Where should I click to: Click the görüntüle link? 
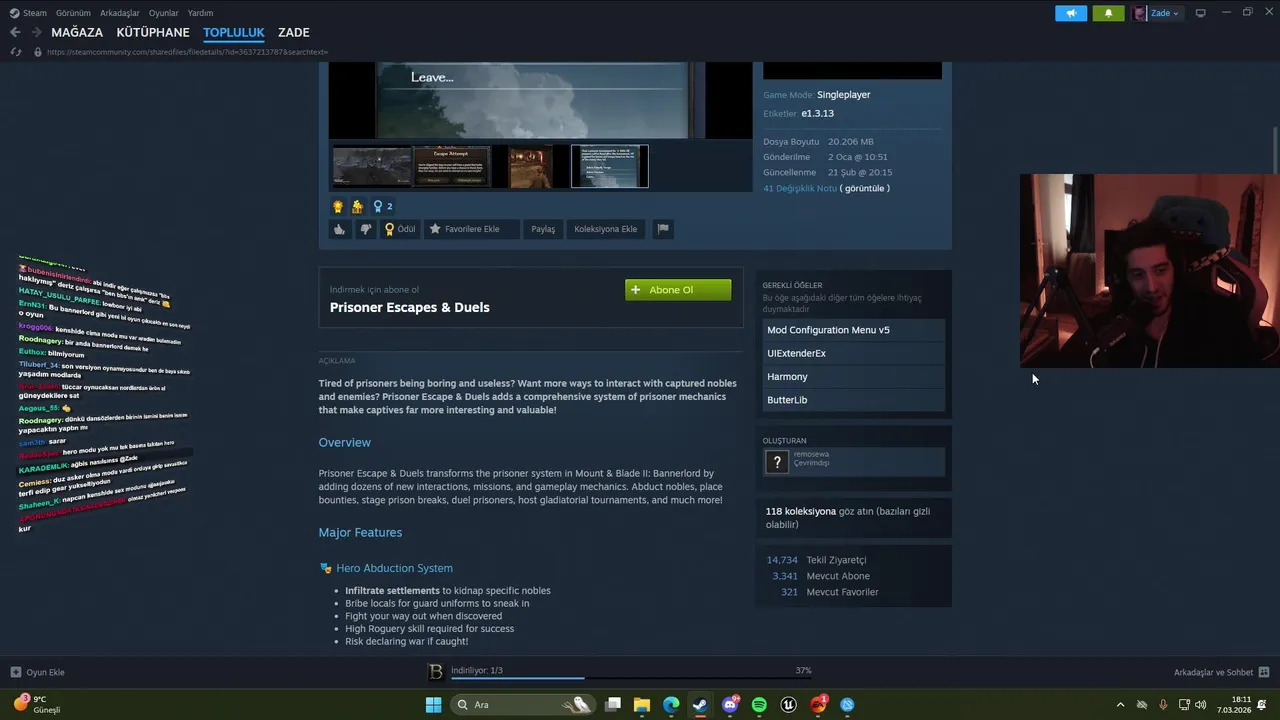[866, 188]
